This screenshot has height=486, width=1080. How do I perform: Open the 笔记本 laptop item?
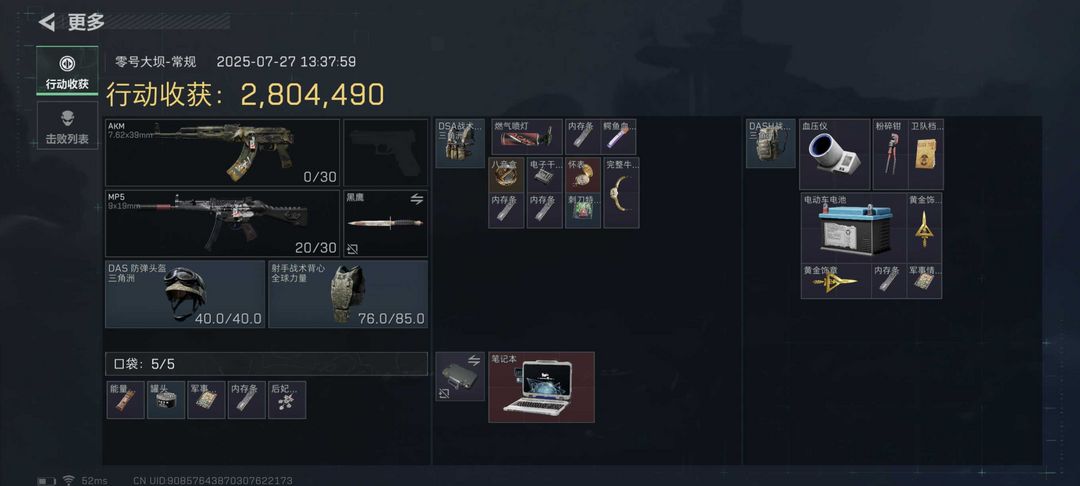[541, 388]
